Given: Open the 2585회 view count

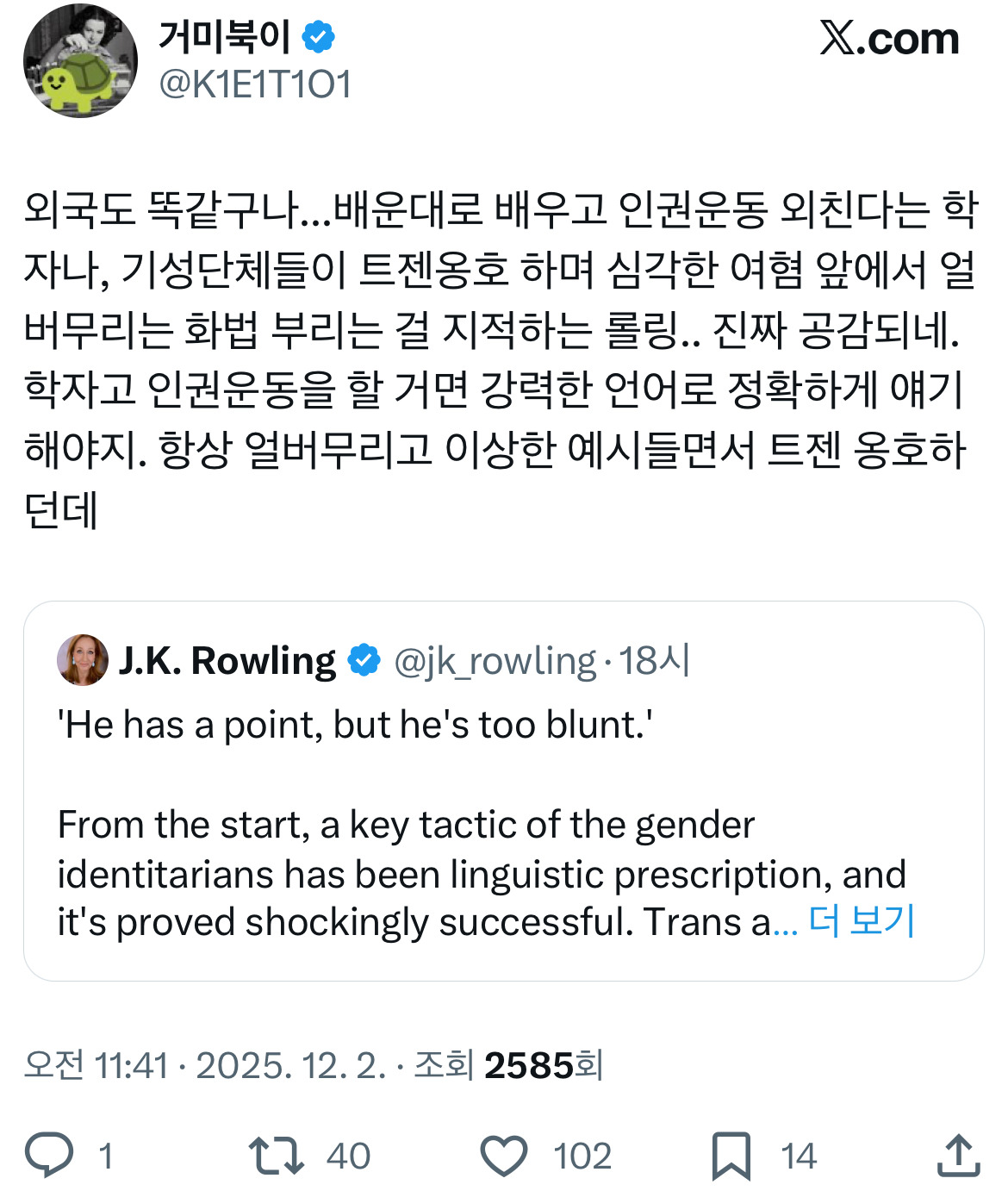Looking at the screenshot, I should point(543,1066).
